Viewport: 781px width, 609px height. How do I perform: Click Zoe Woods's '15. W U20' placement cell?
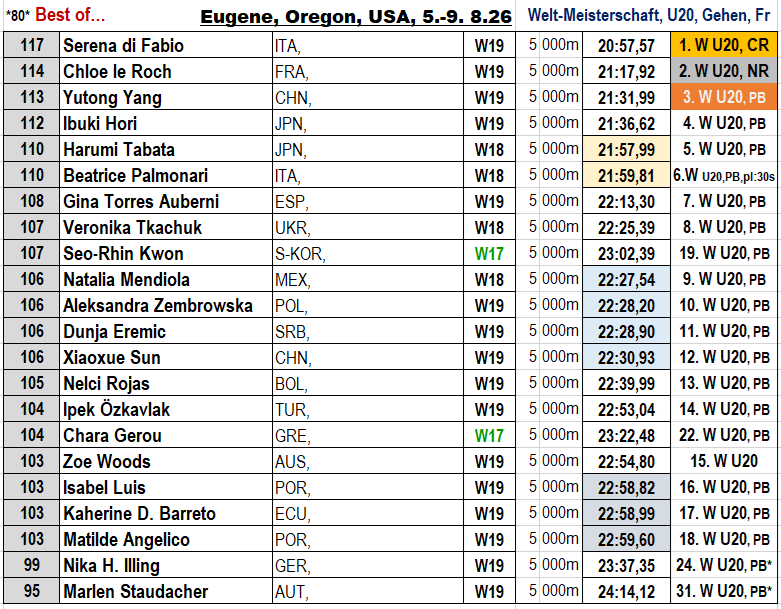(724, 461)
